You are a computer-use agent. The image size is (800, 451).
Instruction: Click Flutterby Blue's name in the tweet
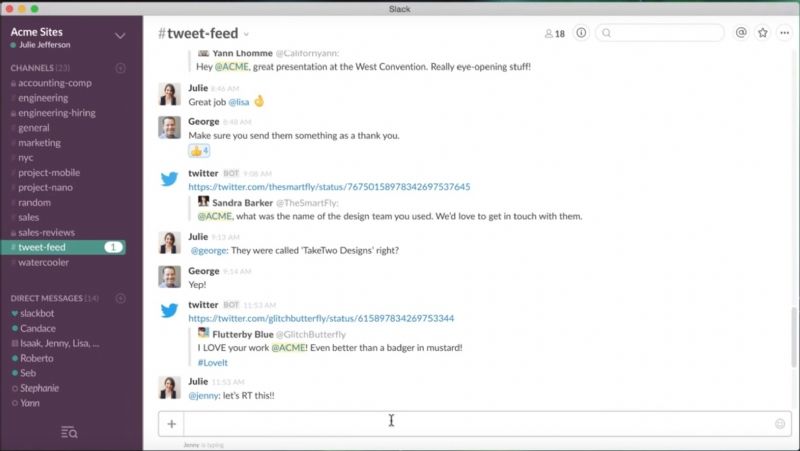pos(243,335)
